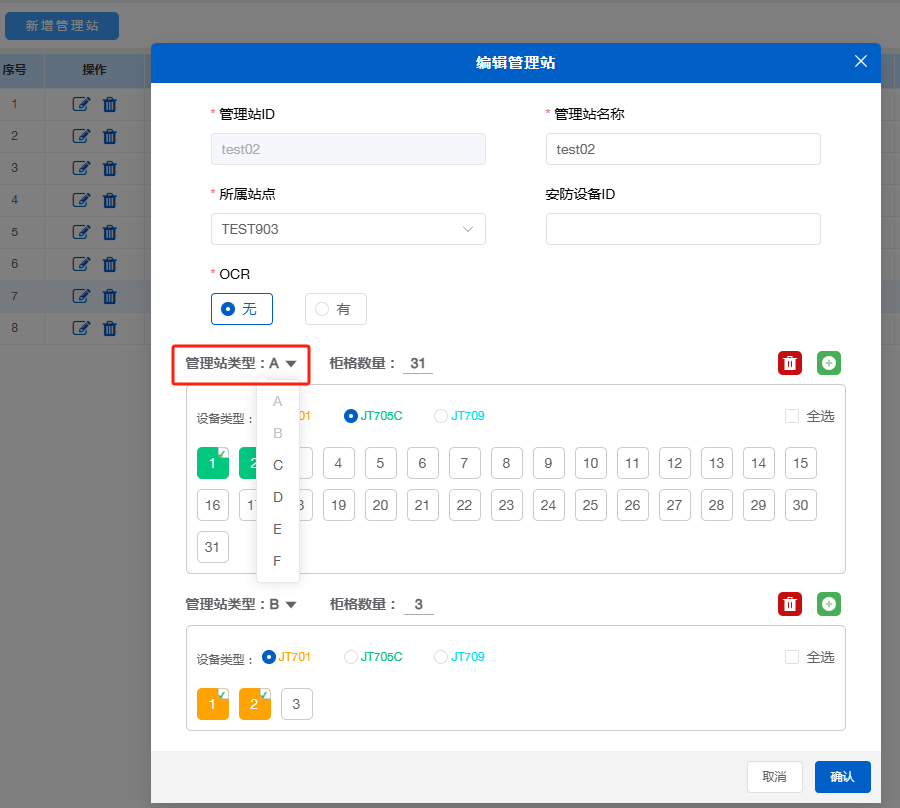Click the disabled 管理站ID field
This screenshot has height=808, width=900.
[348, 149]
